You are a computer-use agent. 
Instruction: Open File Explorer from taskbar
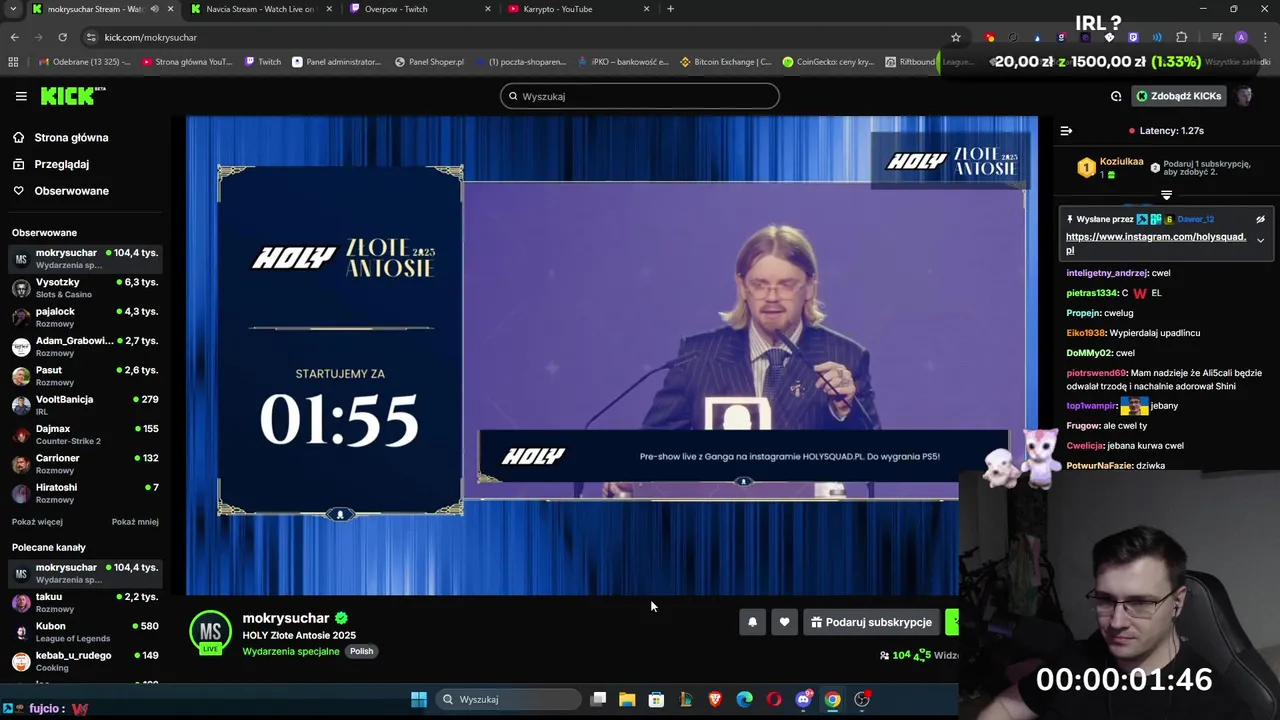point(627,699)
